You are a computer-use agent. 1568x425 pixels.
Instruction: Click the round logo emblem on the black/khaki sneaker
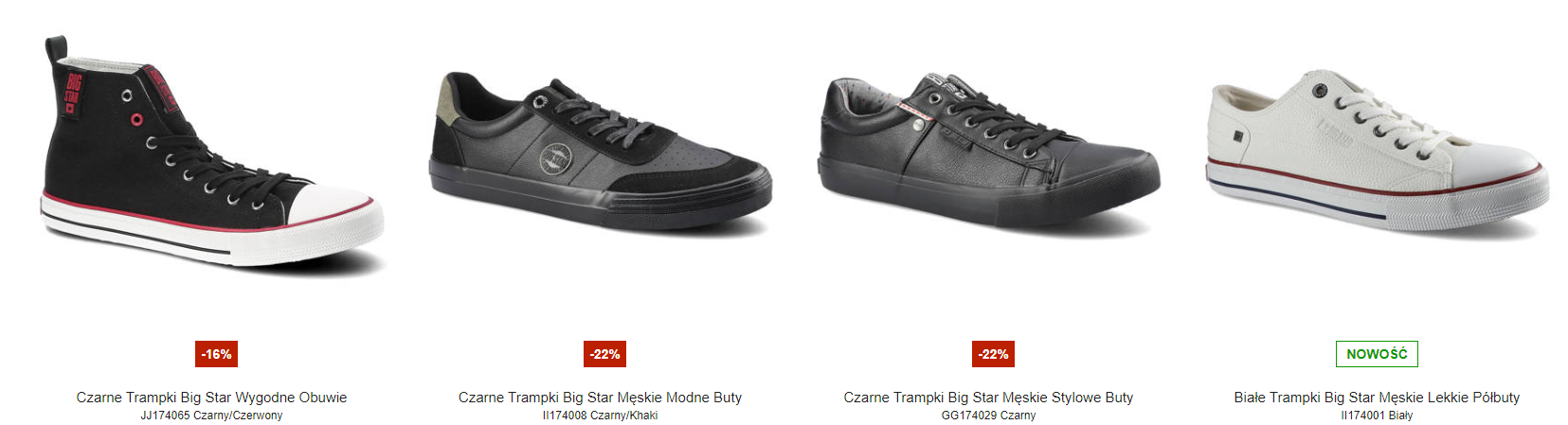coord(556,157)
